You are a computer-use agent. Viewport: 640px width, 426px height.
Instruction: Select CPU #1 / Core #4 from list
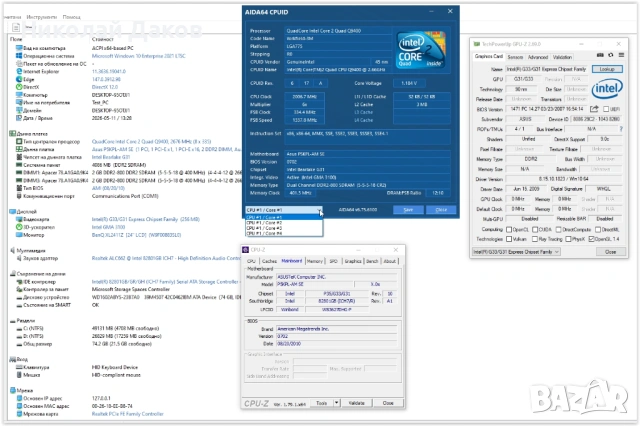284,233
